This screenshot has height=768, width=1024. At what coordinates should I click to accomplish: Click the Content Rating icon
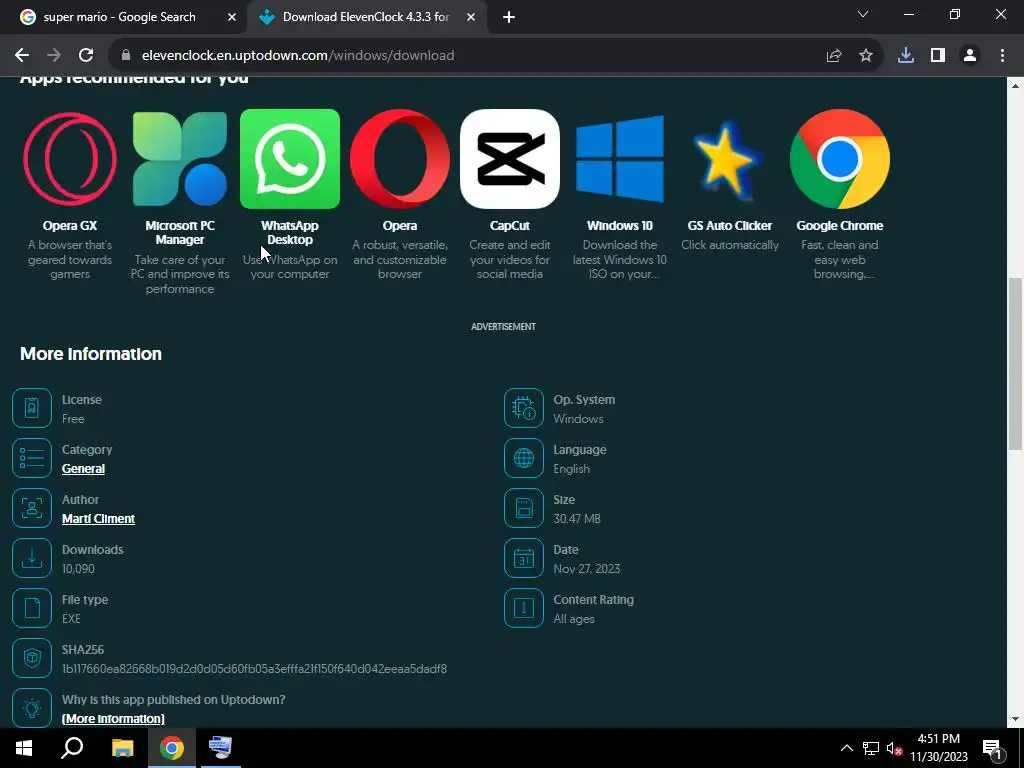coord(524,608)
